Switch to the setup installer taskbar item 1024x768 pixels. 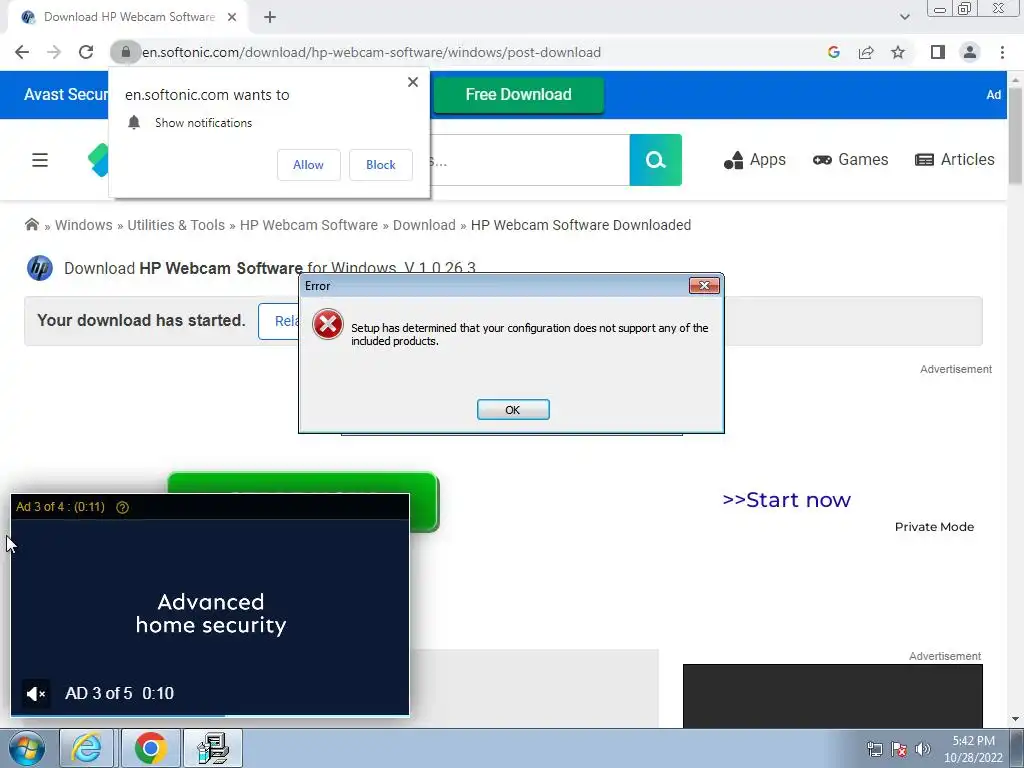213,748
